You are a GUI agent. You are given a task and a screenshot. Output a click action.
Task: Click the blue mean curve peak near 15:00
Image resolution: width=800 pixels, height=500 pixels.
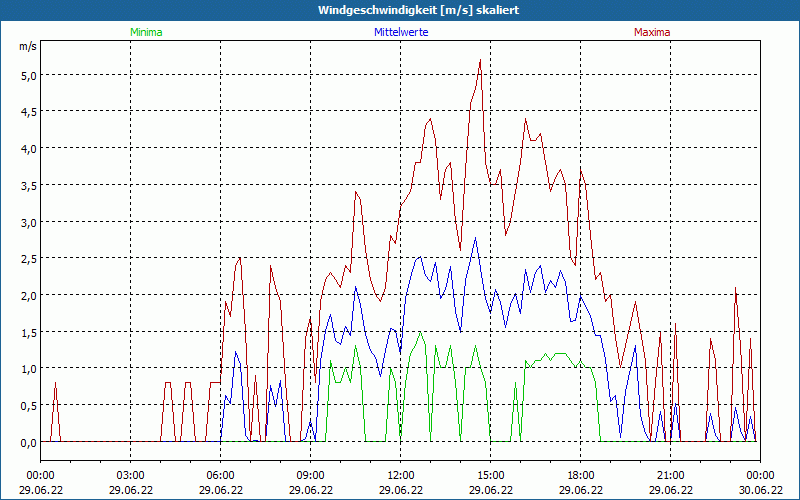click(476, 238)
